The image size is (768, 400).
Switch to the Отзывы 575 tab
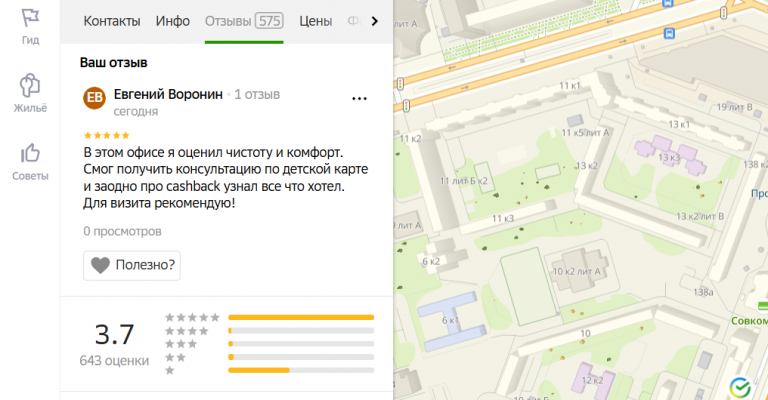coord(244,21)
